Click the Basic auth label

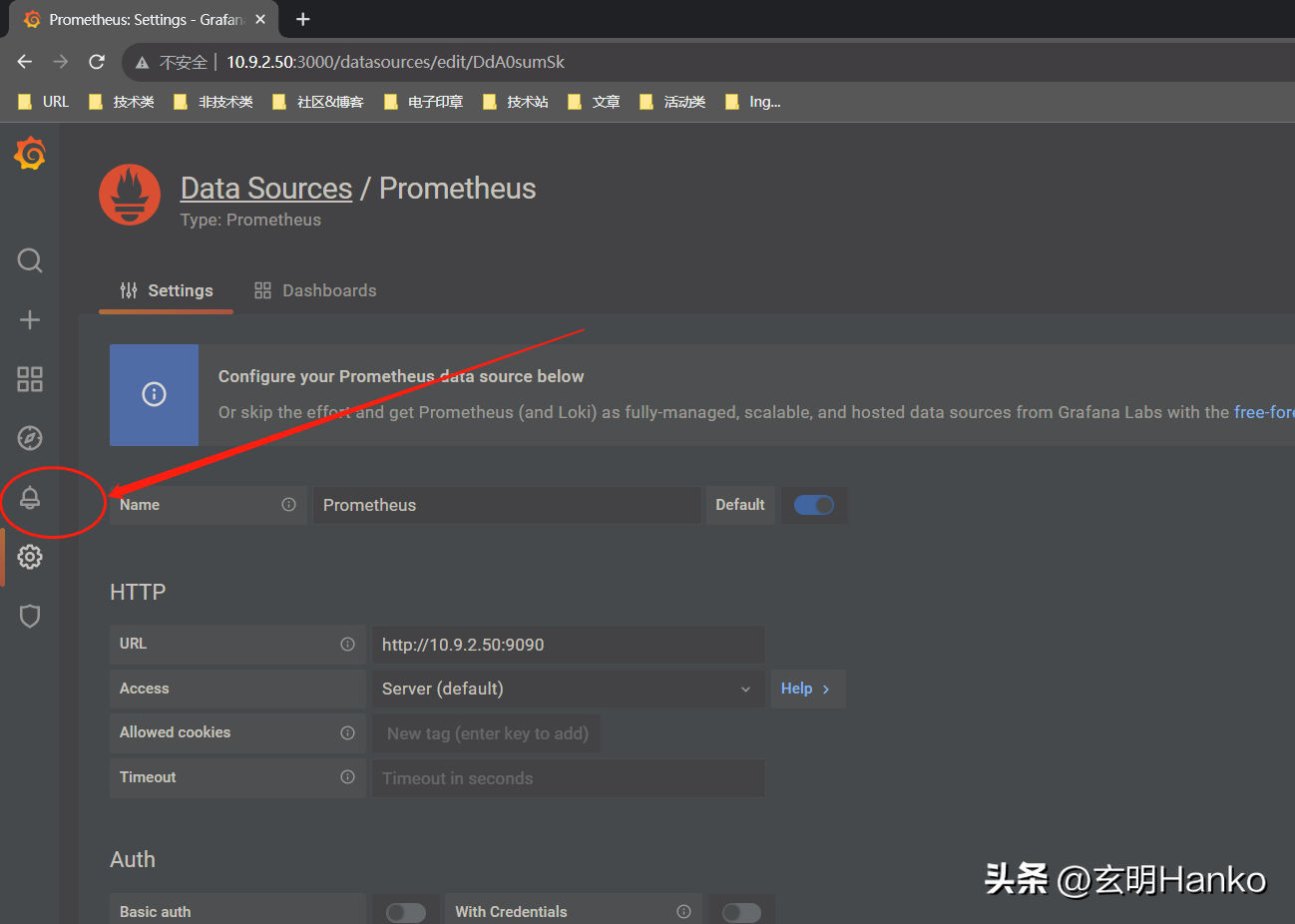pyautogui.click(x=155, y=912)
